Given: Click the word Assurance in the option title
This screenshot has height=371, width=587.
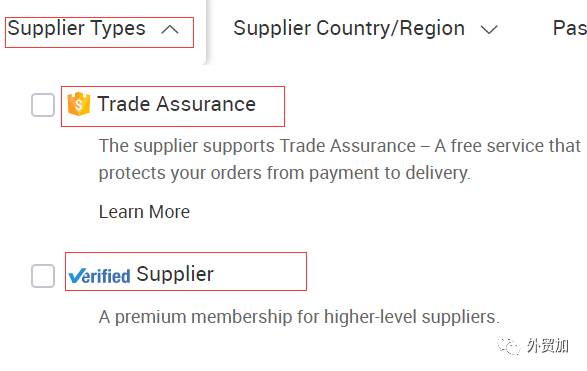Looking at the screenshot, I should [206, 104].
